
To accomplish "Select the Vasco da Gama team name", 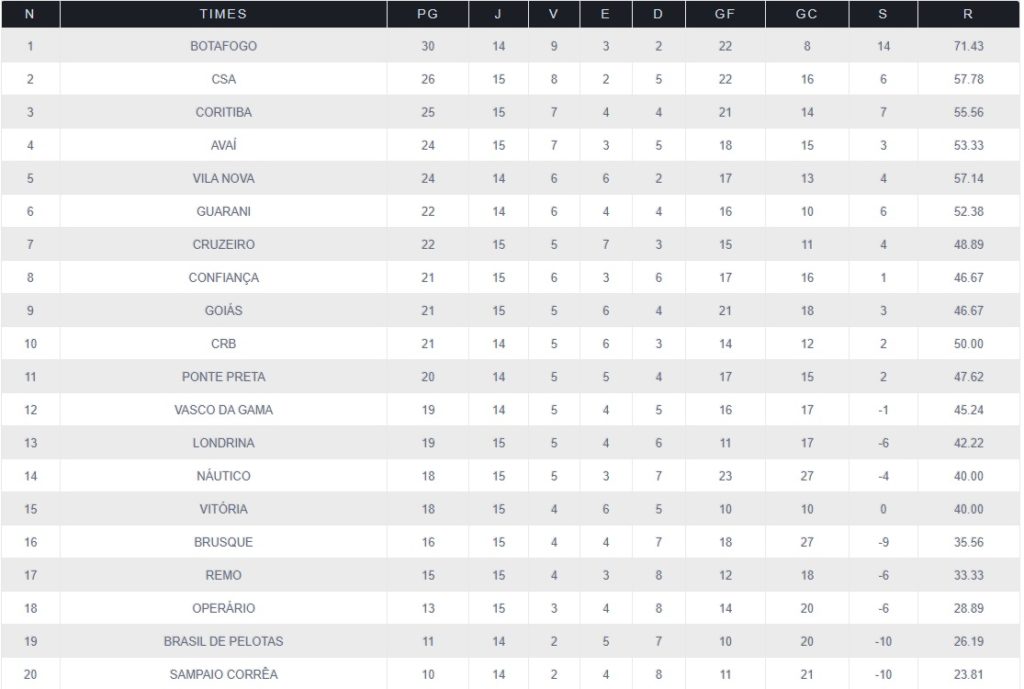I will point(223,410).
